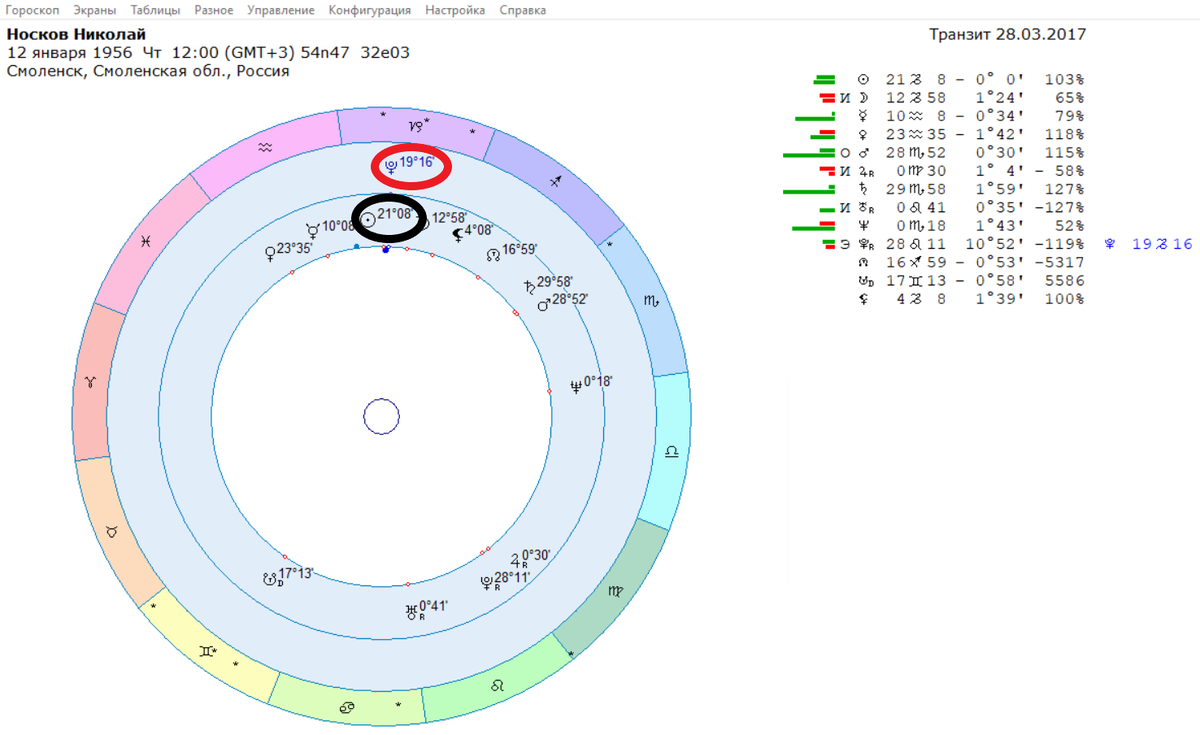Click the Aquarius sign glyph on the zodiac ring

pyautogui.click(x=264, y=146)
